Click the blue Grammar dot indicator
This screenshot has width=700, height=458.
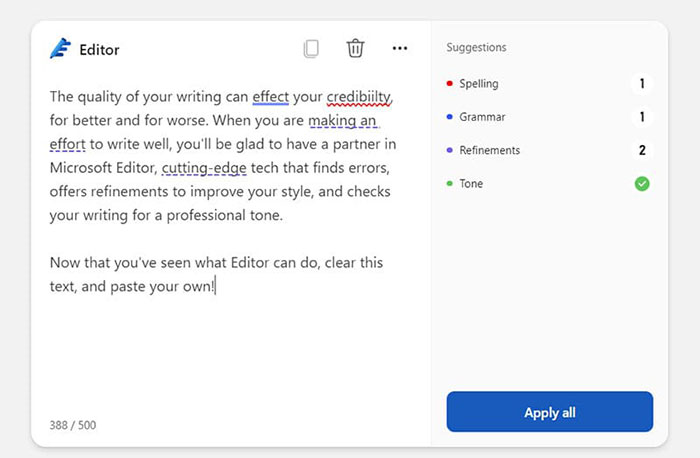pos(450,117)
